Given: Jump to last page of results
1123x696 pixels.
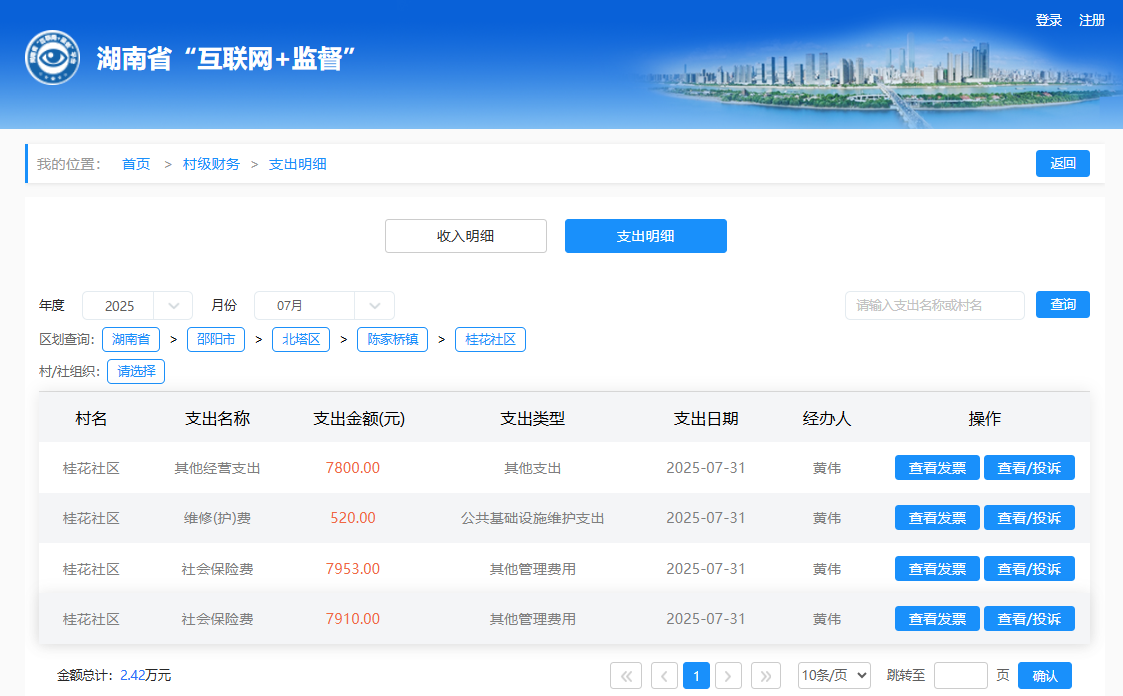Looking at the screenshot, I should pos(765,676).
